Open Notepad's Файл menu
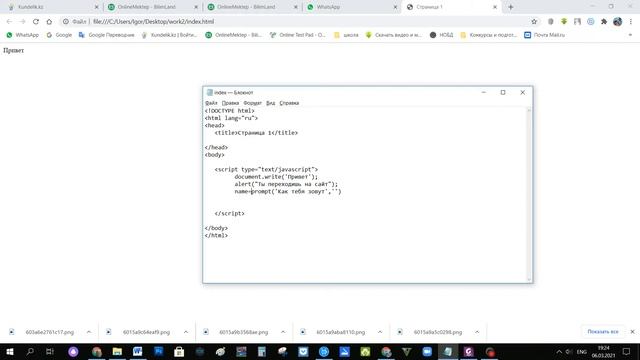The height and width of the screenshot is (360, 640). tap(211, 103)
